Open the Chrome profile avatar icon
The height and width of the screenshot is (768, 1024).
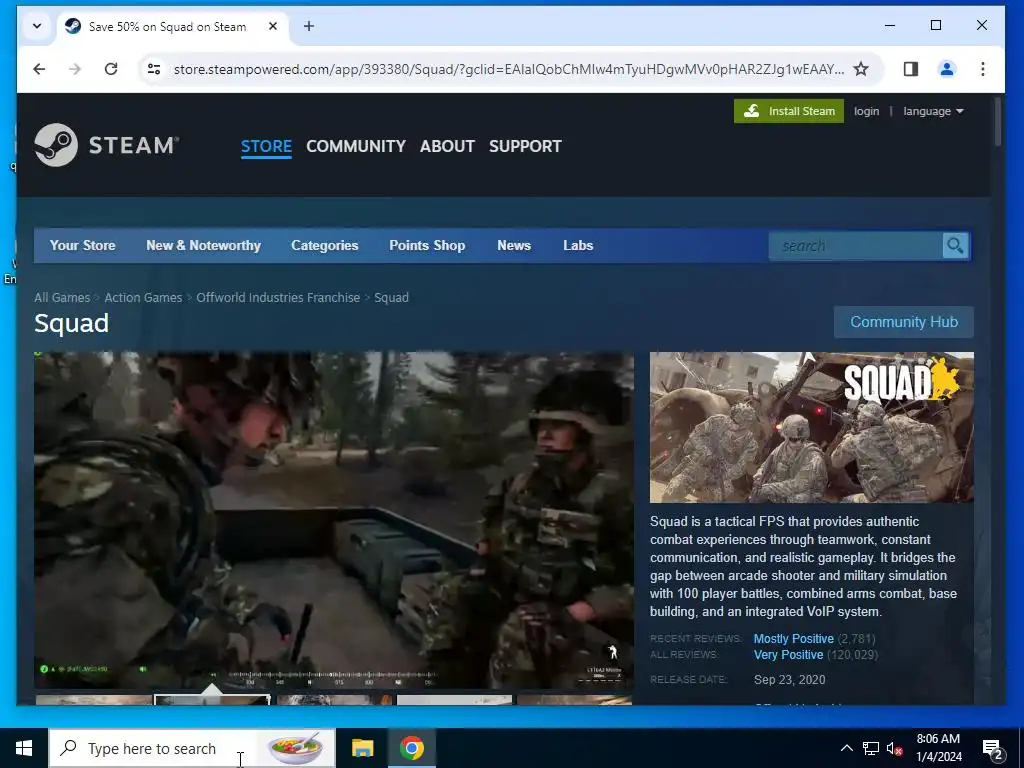point(947,69)
